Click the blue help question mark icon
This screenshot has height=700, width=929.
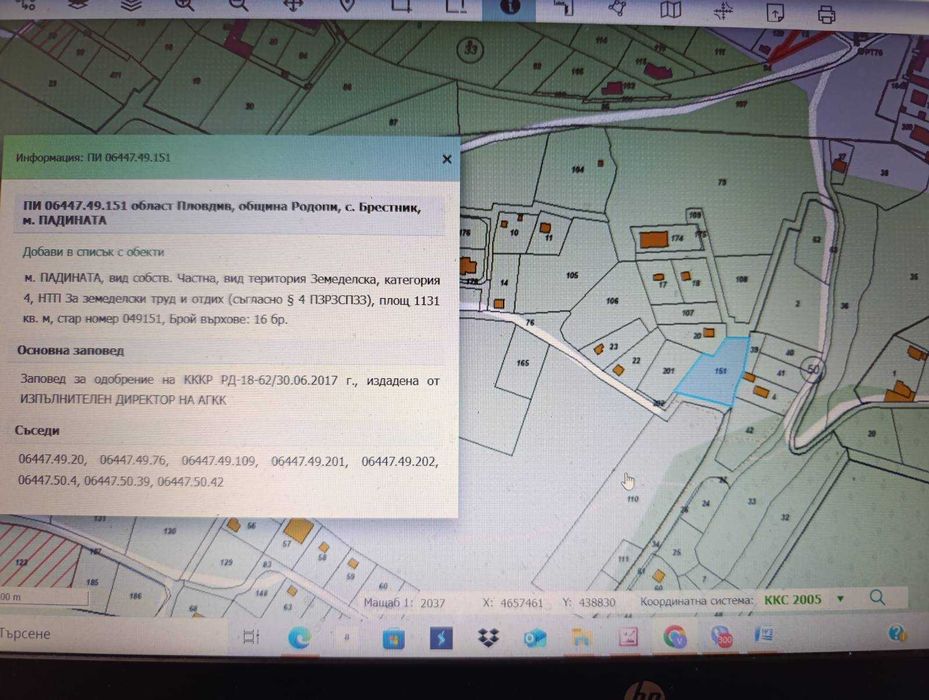click(x=898, y=634)
